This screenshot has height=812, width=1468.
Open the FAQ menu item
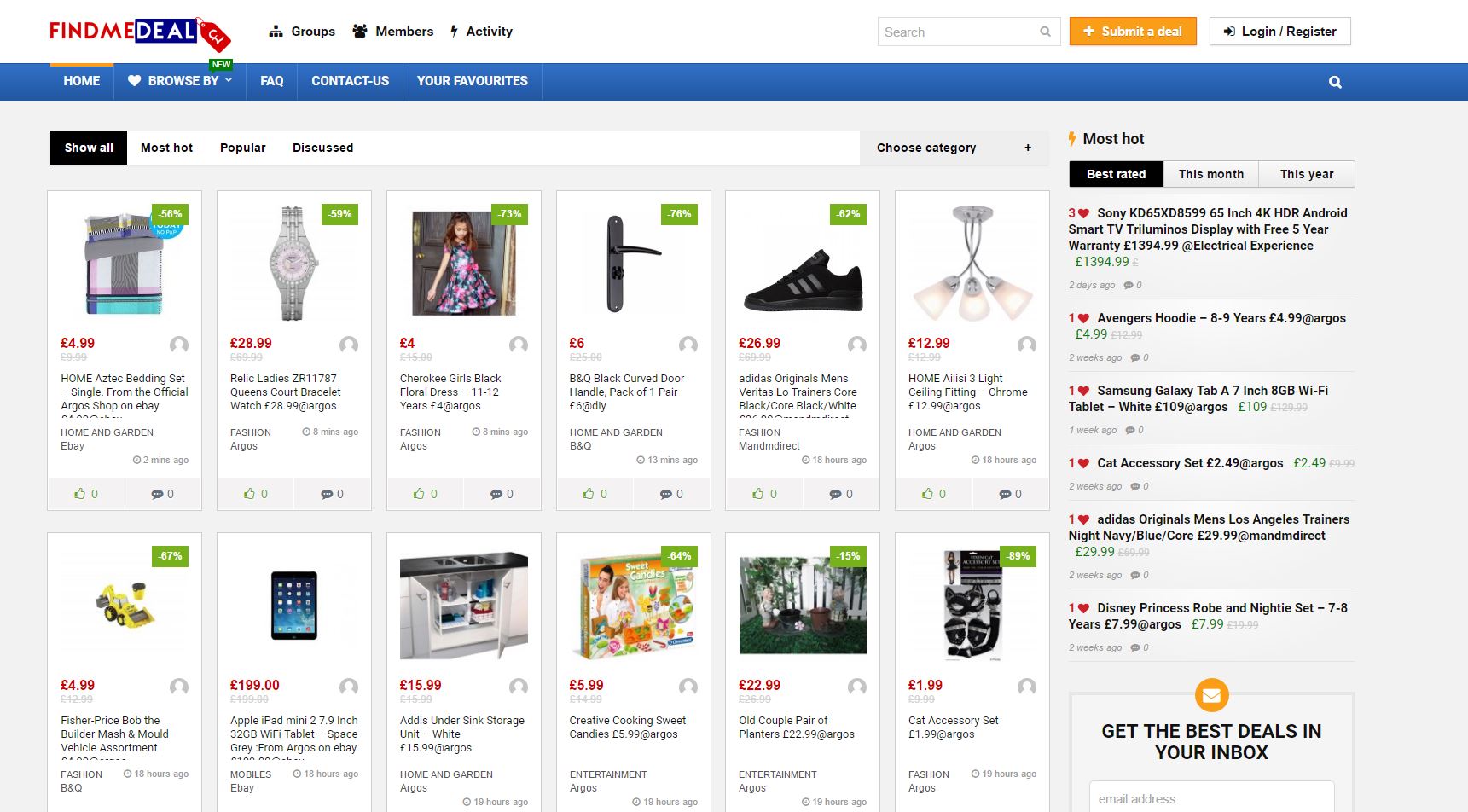(271, 81)
